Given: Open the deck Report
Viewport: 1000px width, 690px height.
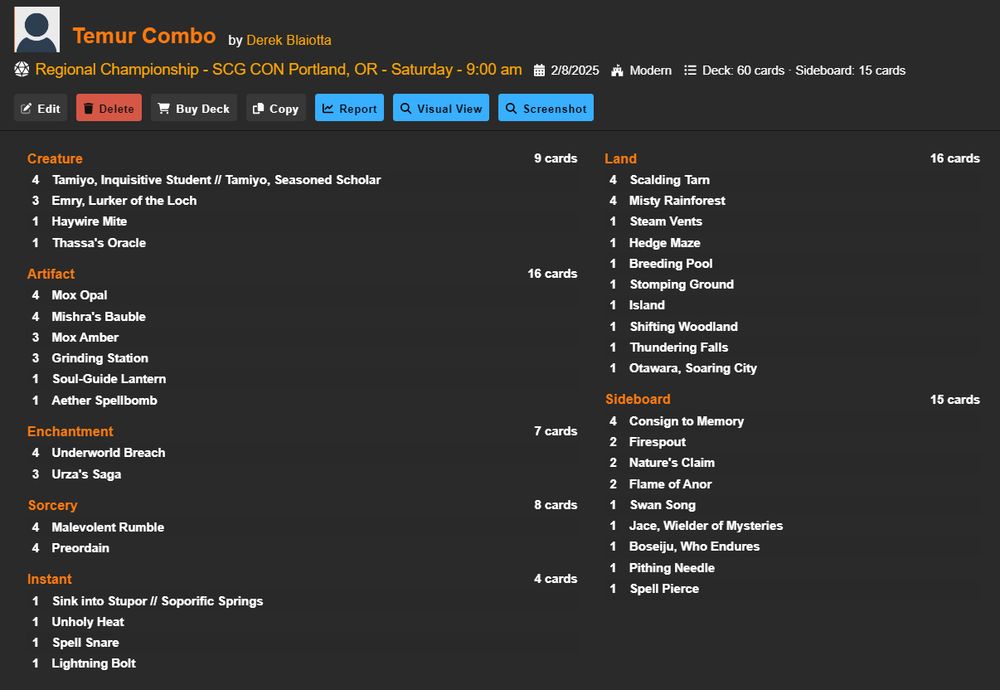Looking at the screenshot, I should click(x=349, y=108).
